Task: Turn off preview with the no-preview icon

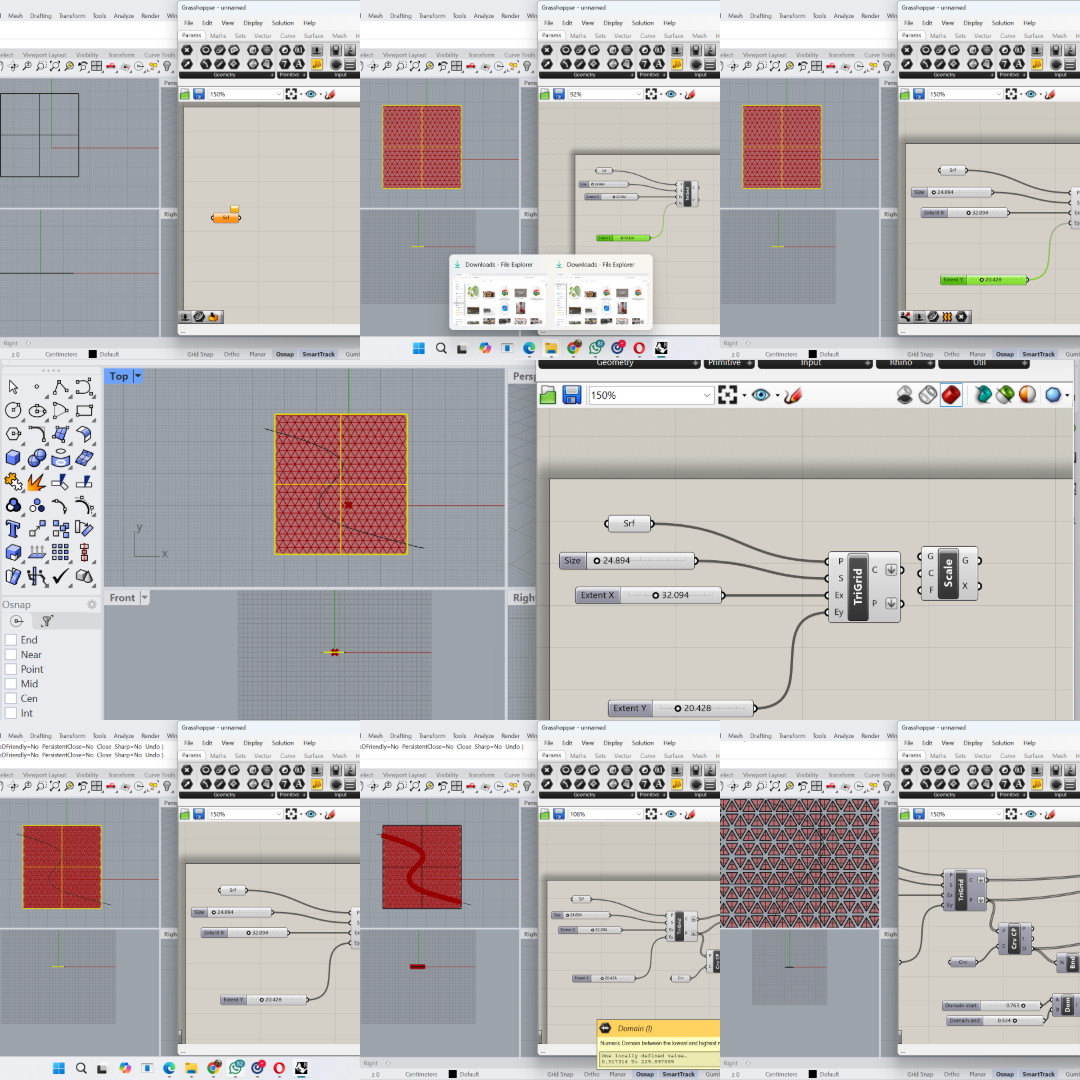Action: (904, 395)
